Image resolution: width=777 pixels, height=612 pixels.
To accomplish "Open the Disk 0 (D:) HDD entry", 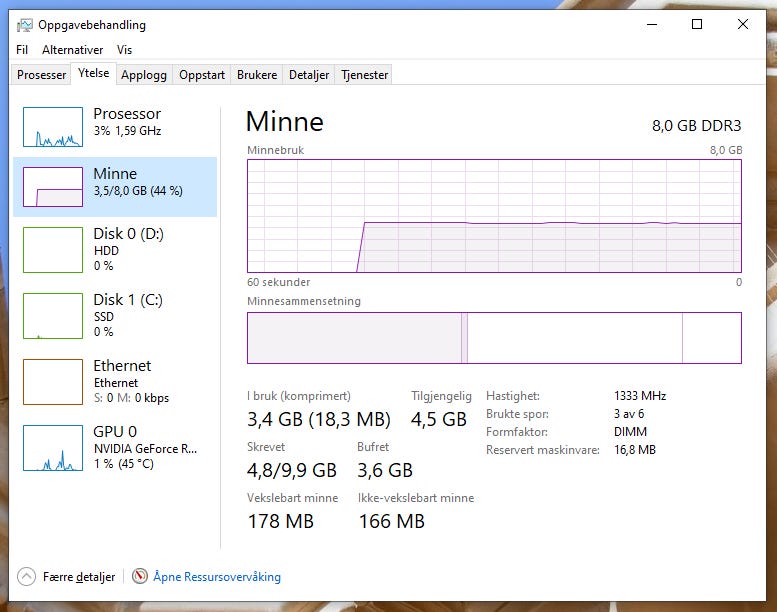I will click(115, 249).
